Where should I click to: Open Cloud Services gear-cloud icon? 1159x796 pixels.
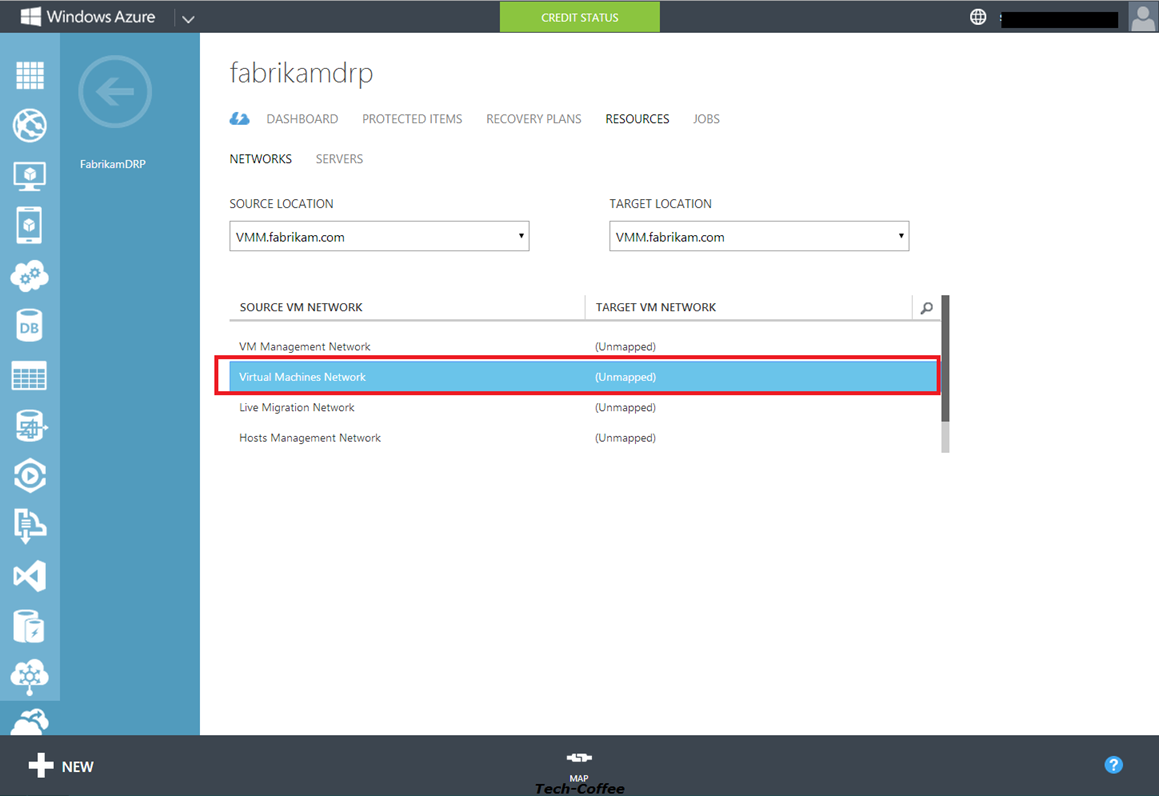pyautogui.click(x=30, y=276)
